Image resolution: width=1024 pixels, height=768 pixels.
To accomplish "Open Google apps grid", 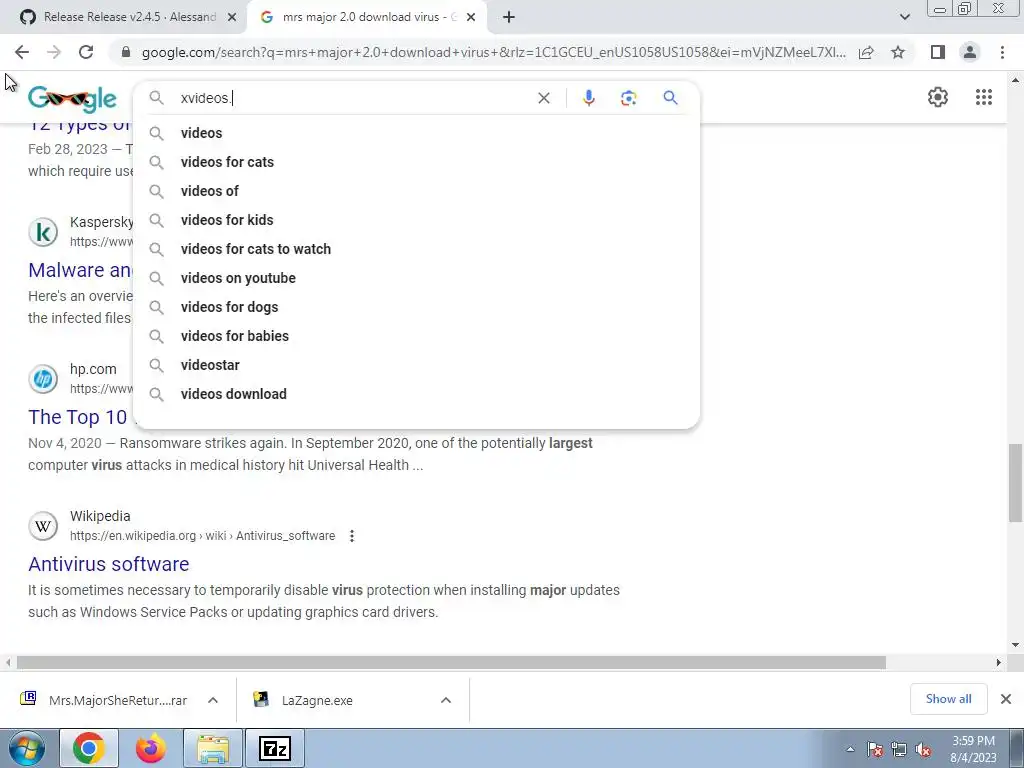I will click(984, 97).
